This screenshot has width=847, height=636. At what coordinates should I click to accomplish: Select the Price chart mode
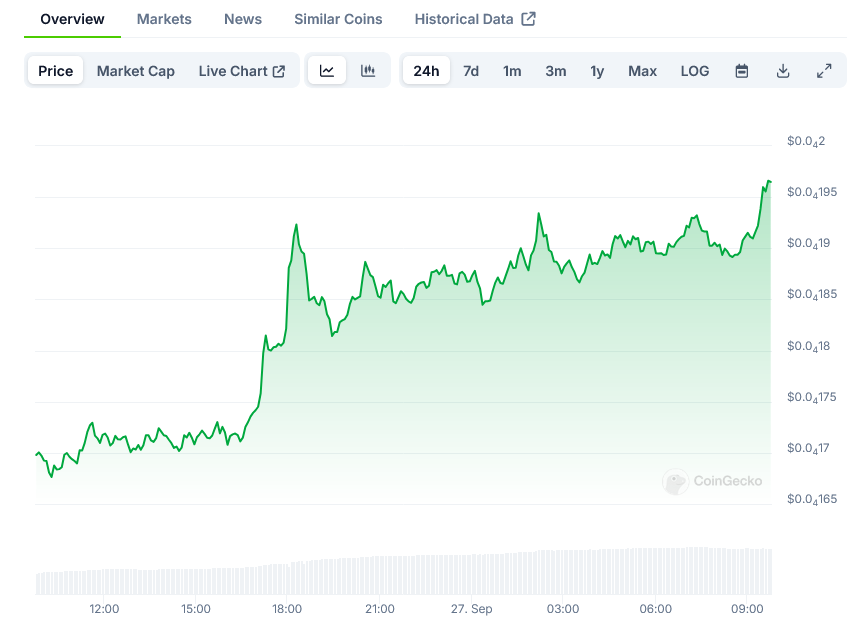point(56,71)
